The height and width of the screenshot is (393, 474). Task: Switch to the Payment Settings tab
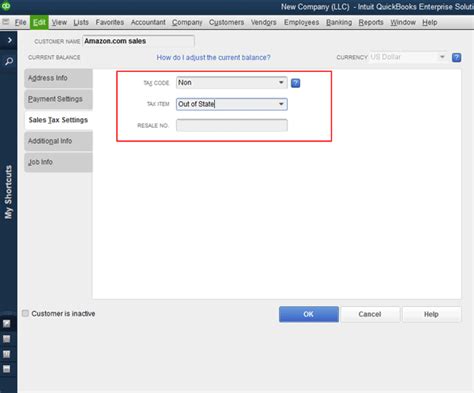click(x=58, y=99)
